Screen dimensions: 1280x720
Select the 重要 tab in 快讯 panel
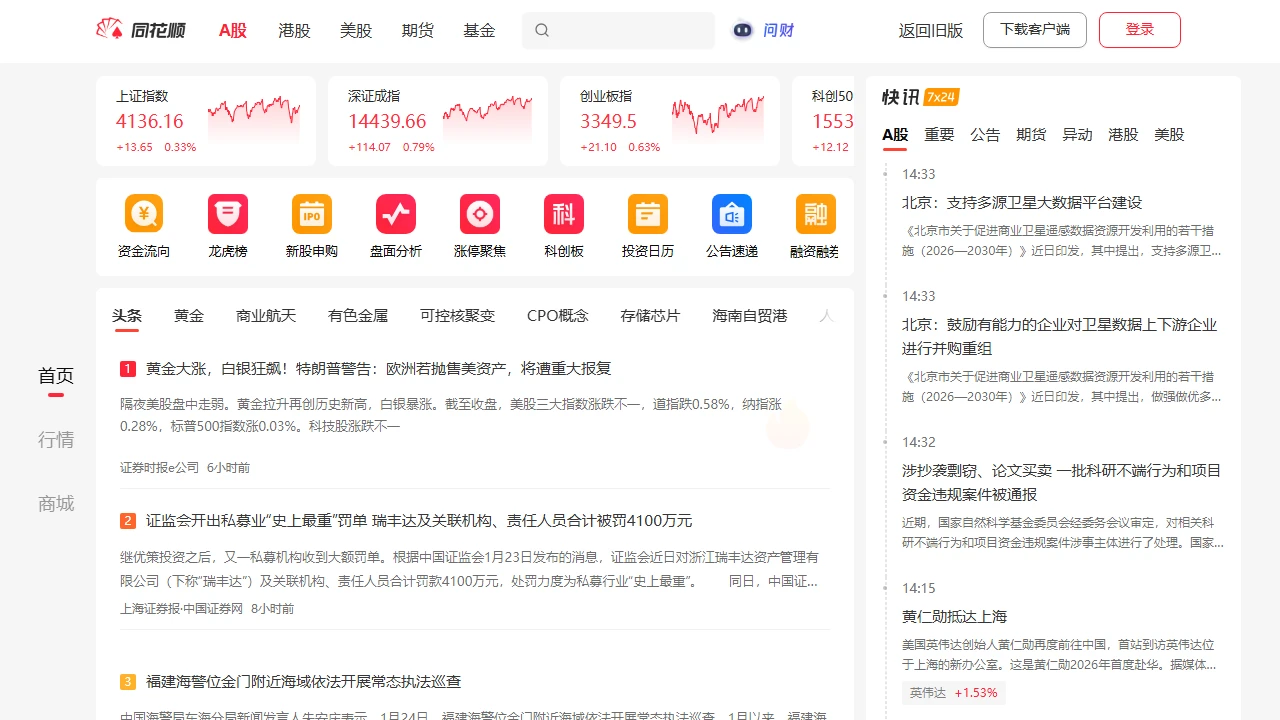939,134
